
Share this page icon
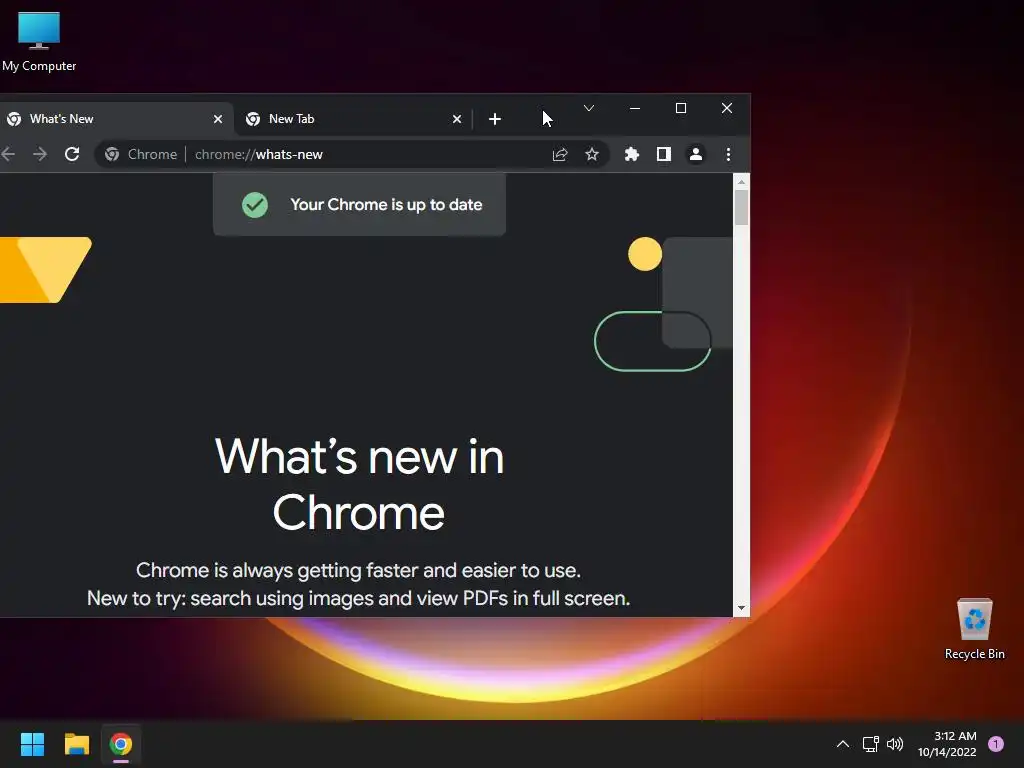click(x=560, y=155)
